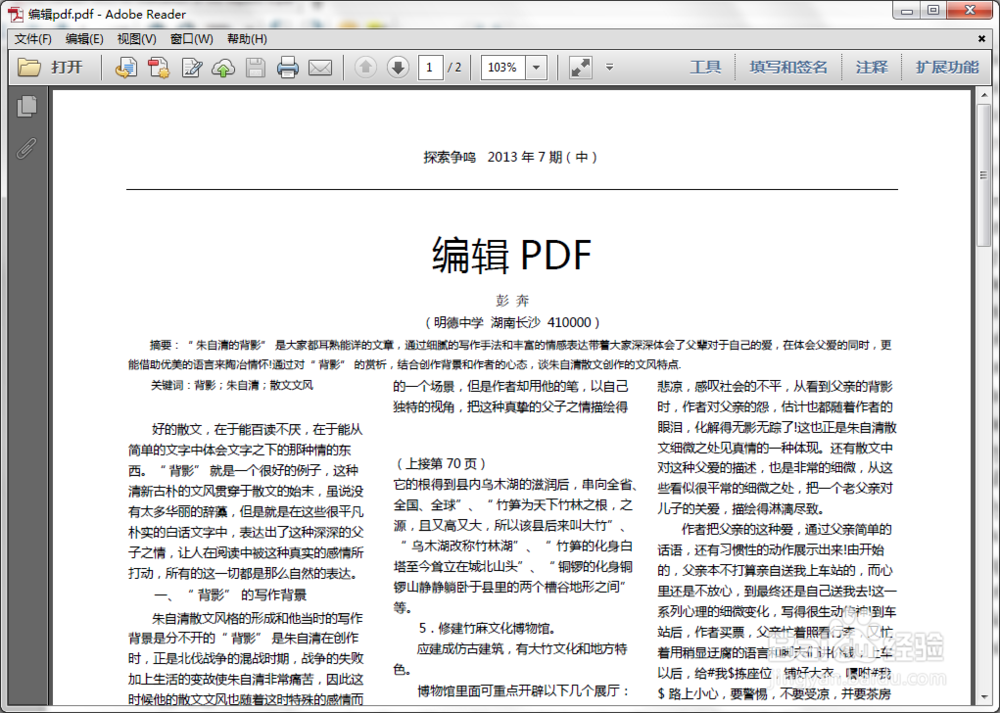Select the sign and edit pen icon
Screen dimensions: 1000x713
(x=191, y=67)
